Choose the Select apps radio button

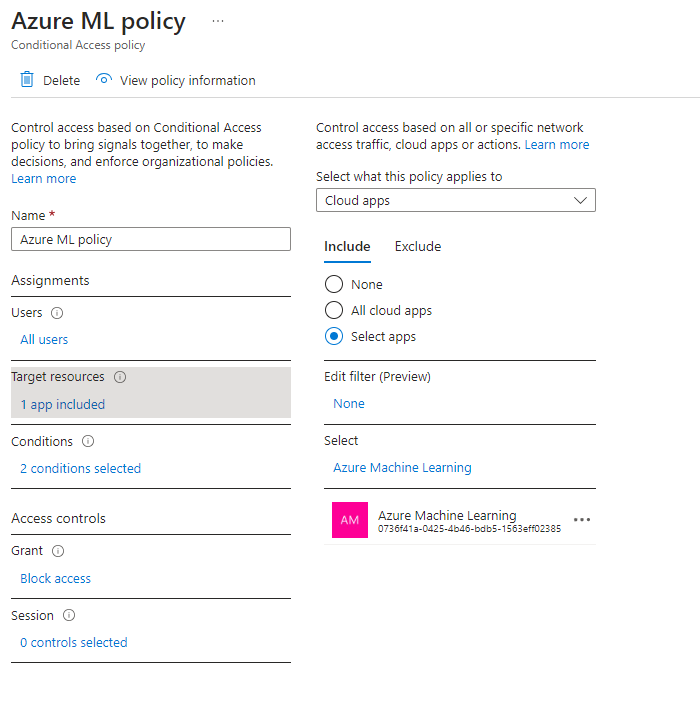[x=334, y=337]
